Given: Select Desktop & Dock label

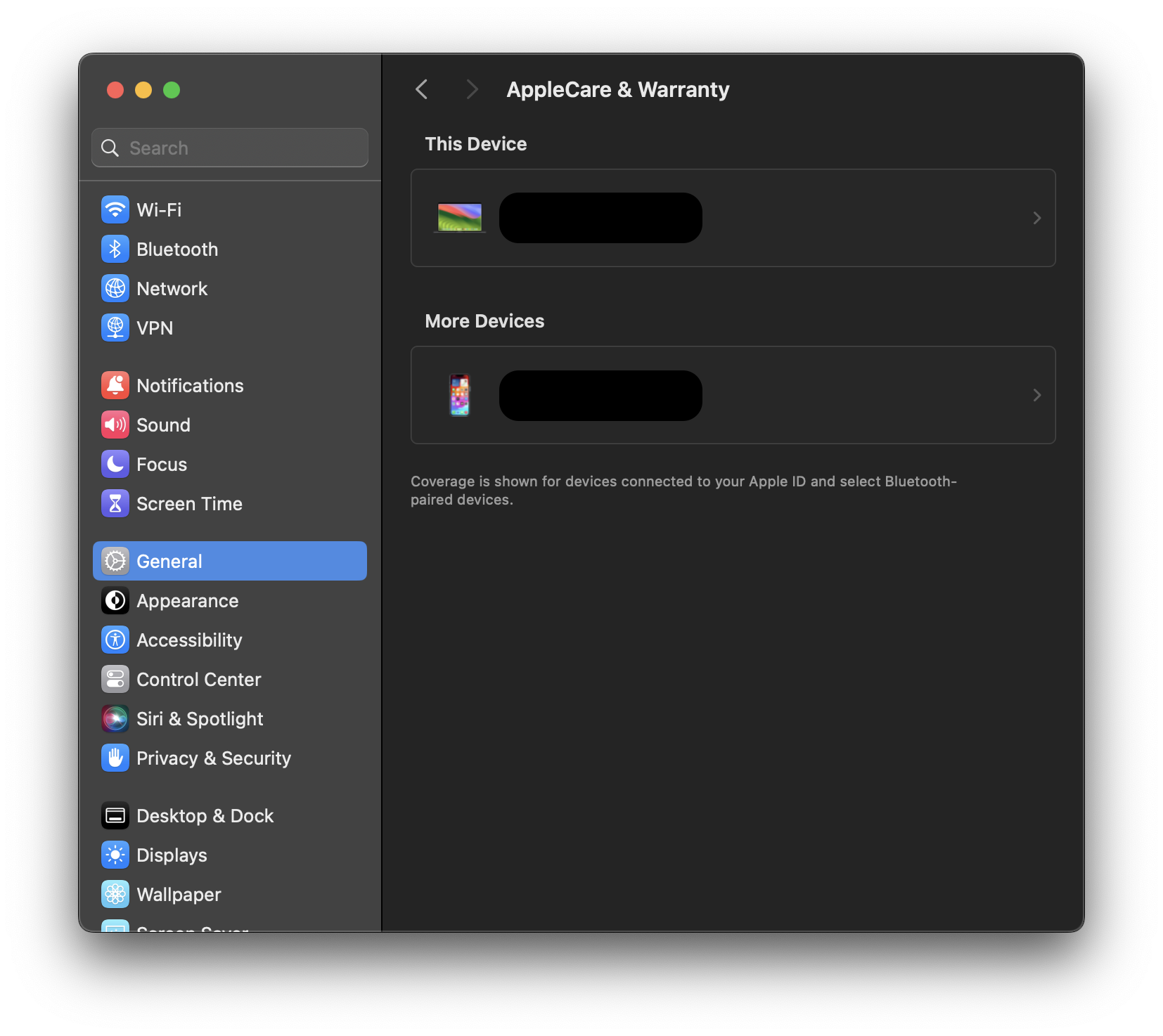Looking at the screenshot, I should click(205, 815).
